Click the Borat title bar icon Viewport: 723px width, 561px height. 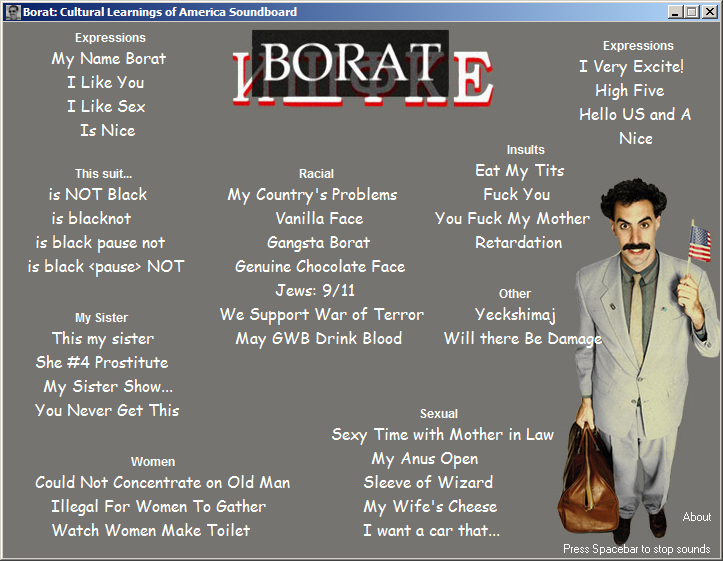coord(13,12)
